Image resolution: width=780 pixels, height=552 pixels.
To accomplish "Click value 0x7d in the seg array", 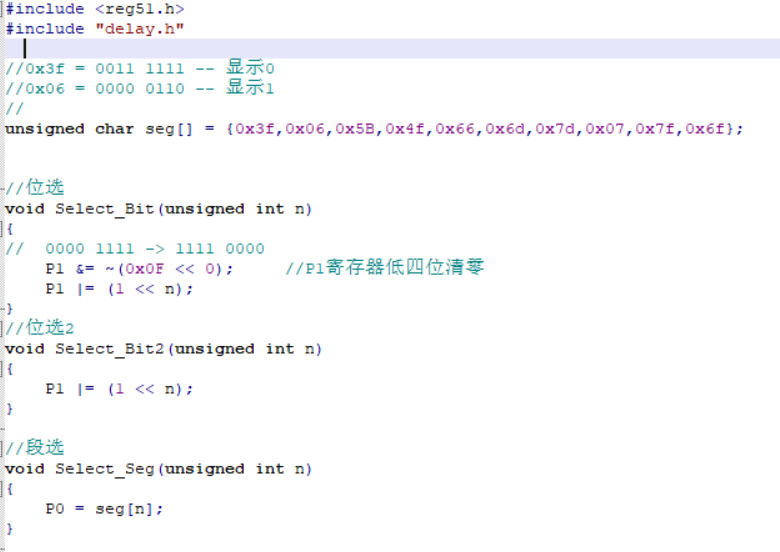I will pos(555,129).
